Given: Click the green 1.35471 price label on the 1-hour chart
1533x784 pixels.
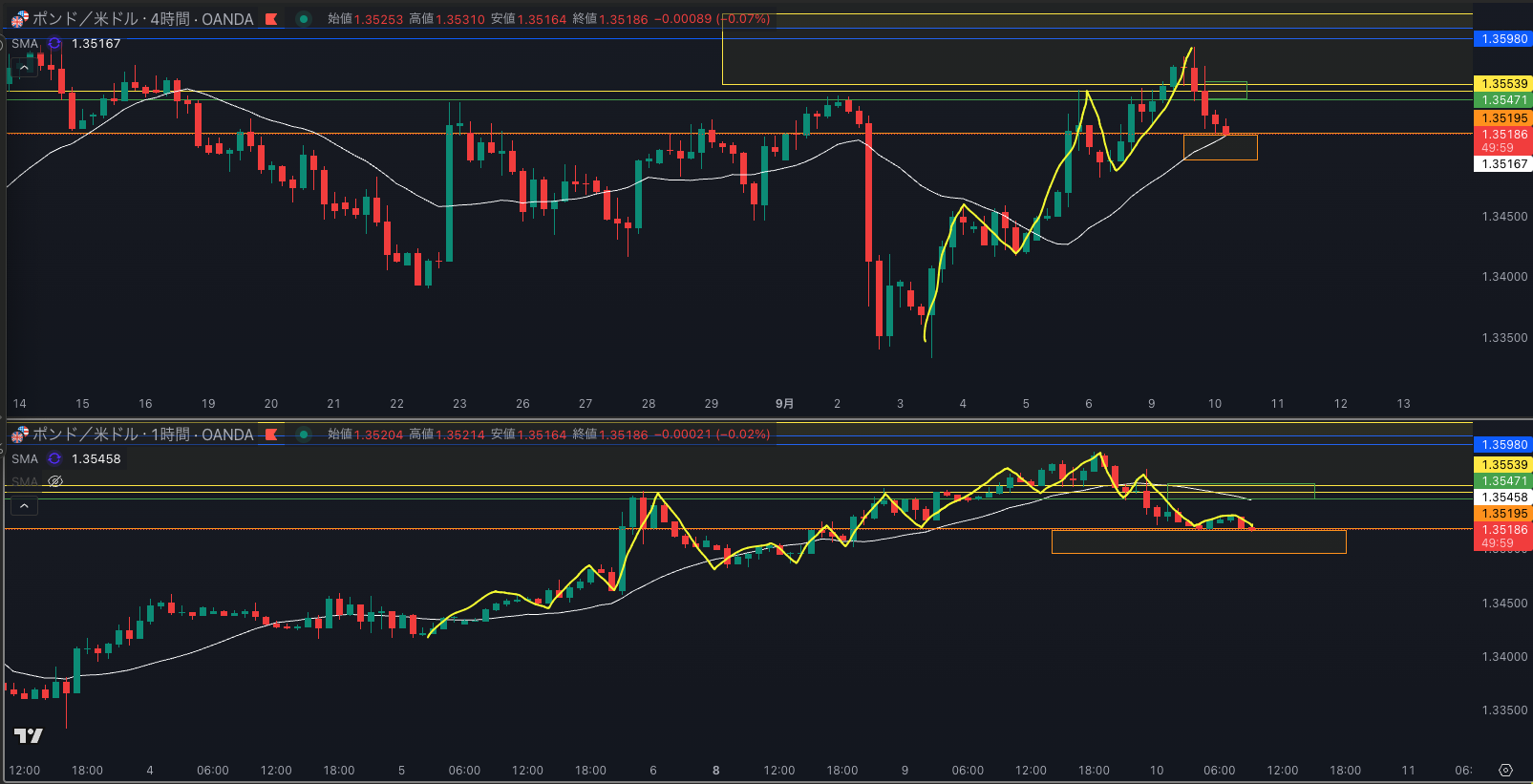Looking at the screenshot, I should (x=1503, y=481).
